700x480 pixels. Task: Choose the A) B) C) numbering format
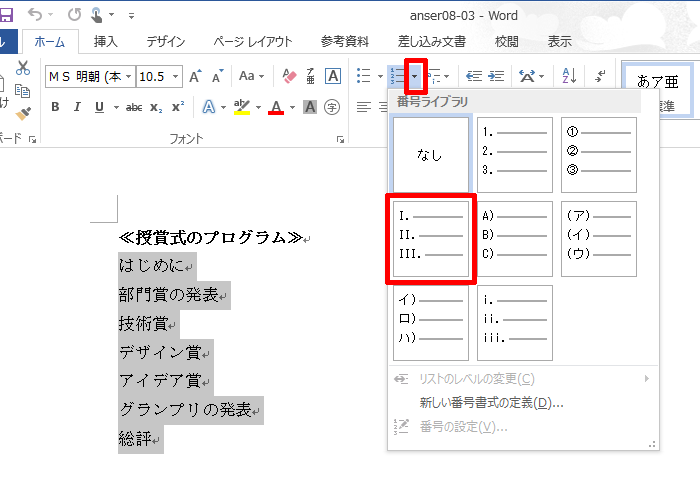click(x=515, y=239)
